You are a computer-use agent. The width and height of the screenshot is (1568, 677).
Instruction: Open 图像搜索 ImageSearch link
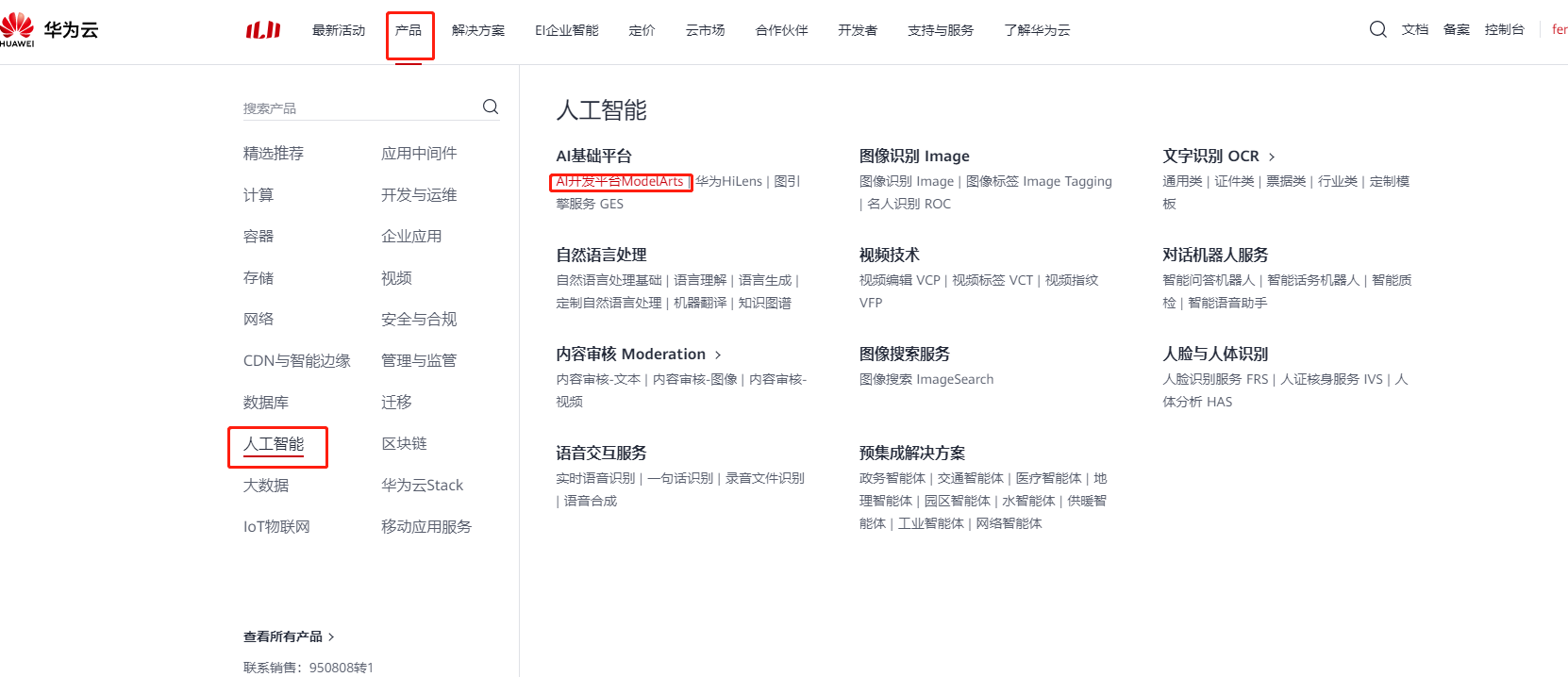pyautogui.click(x=926, y=379)
